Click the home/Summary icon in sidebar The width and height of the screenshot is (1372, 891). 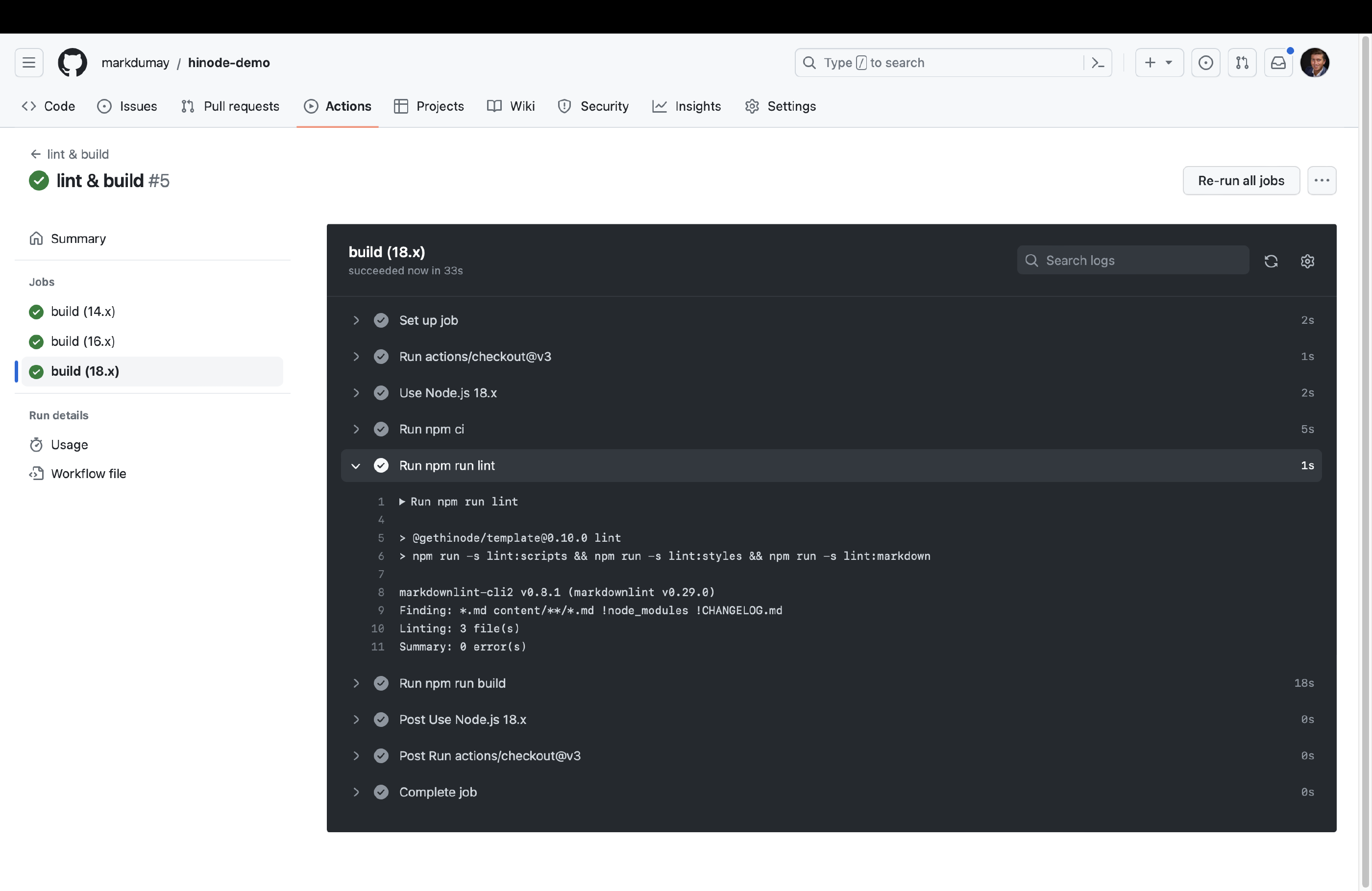coord(36,238)
